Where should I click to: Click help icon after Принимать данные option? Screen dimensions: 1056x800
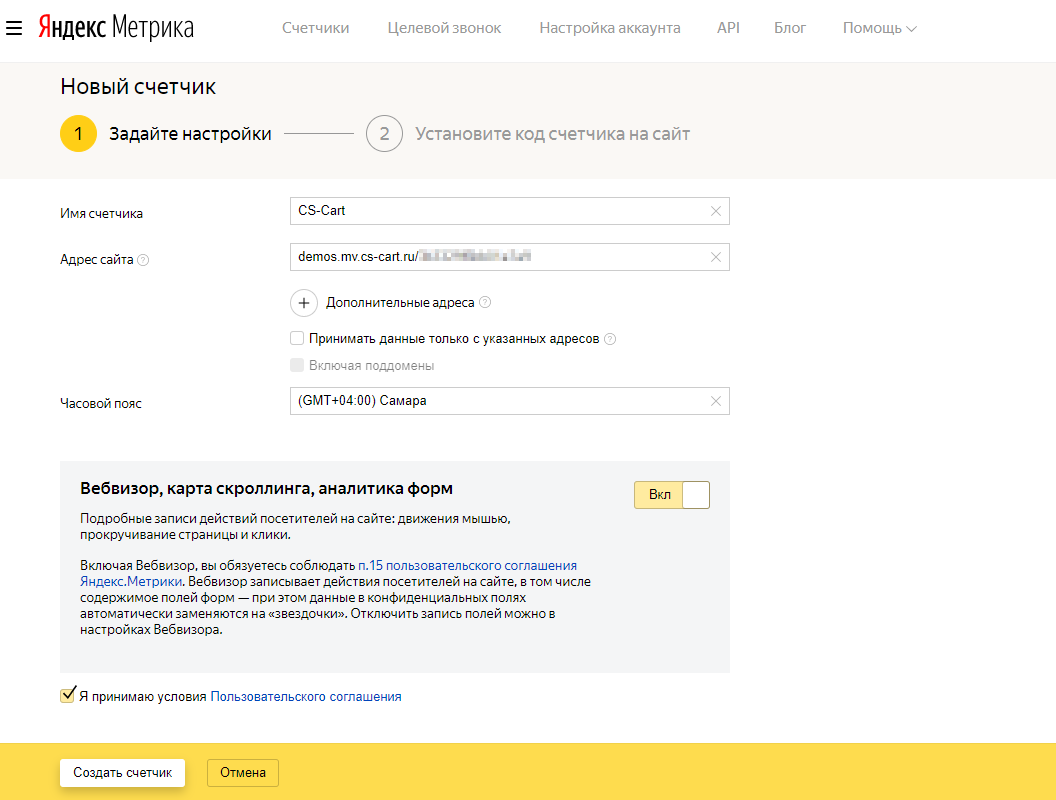[x=610, y=339]
